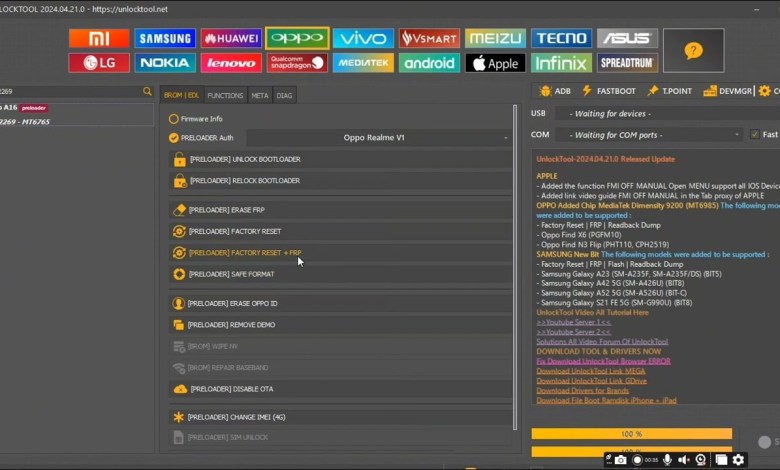Launch ADB mode from the toolbar
This screenshot has width=780, height=470.
coord(554,91)
